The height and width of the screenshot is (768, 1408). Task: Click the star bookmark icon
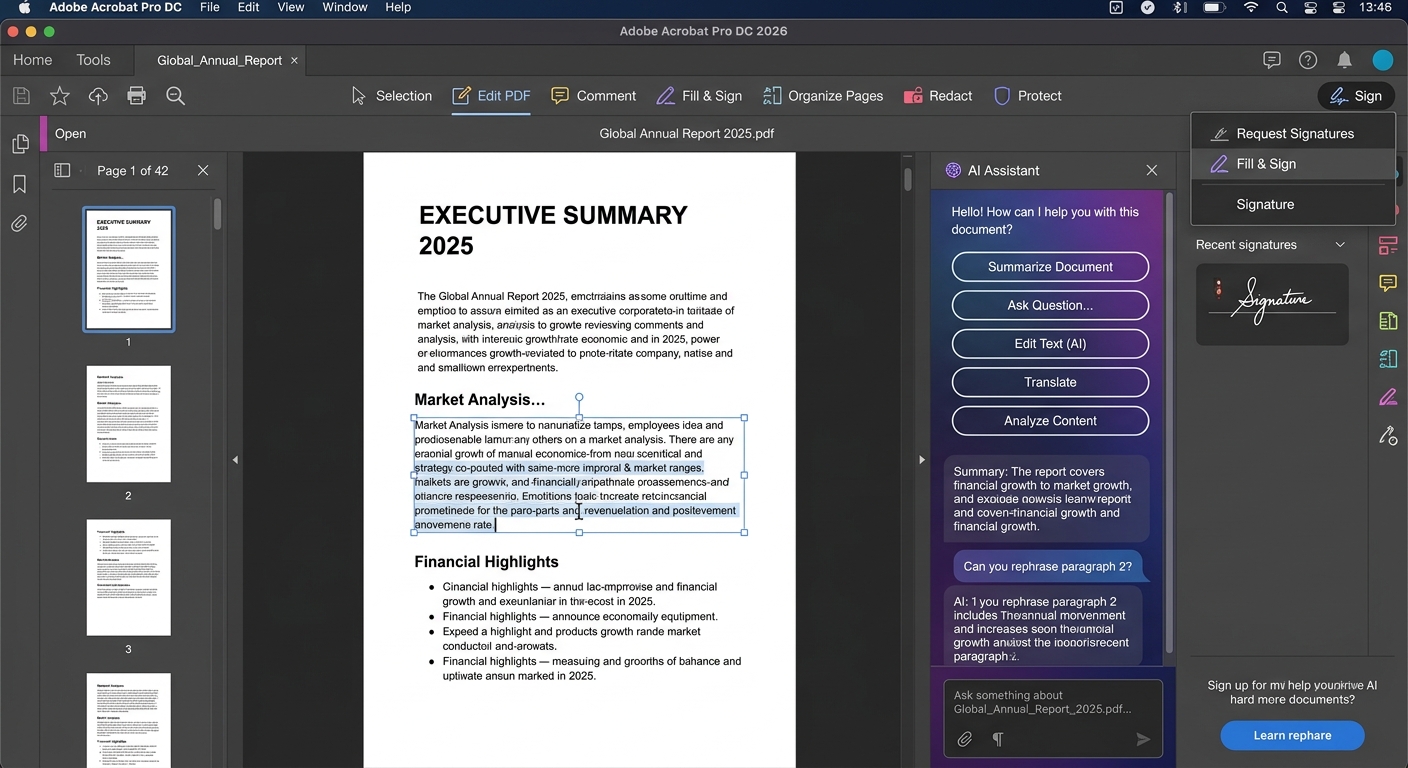tap(60, 96)
